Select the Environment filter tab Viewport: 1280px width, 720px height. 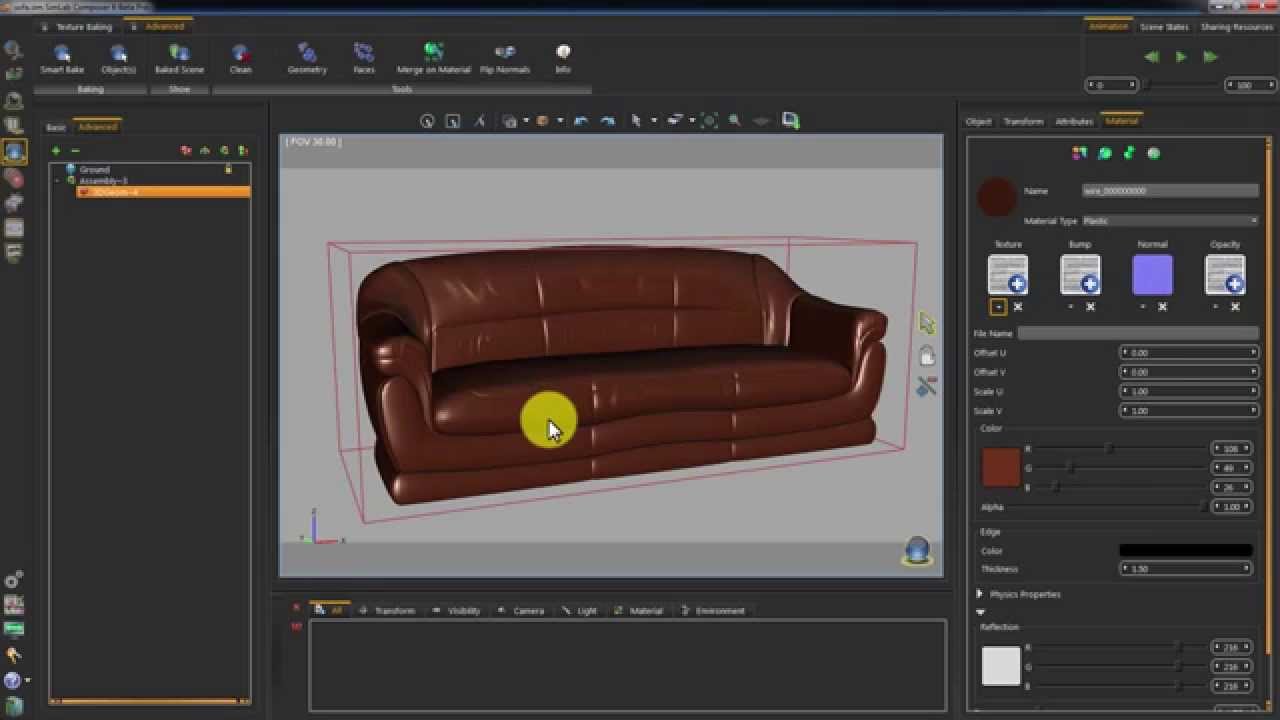pos(713,611)
